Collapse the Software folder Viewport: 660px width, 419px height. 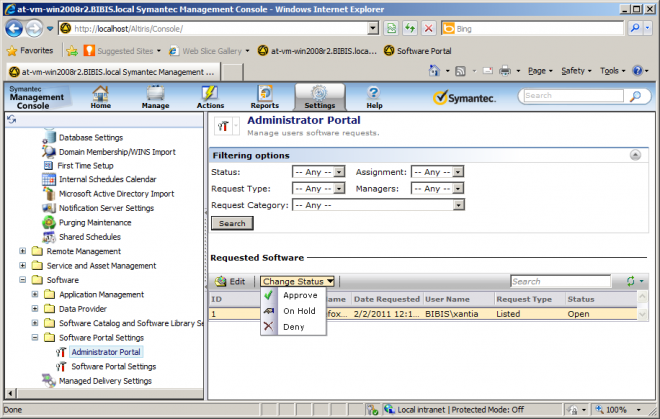(23, 280)
